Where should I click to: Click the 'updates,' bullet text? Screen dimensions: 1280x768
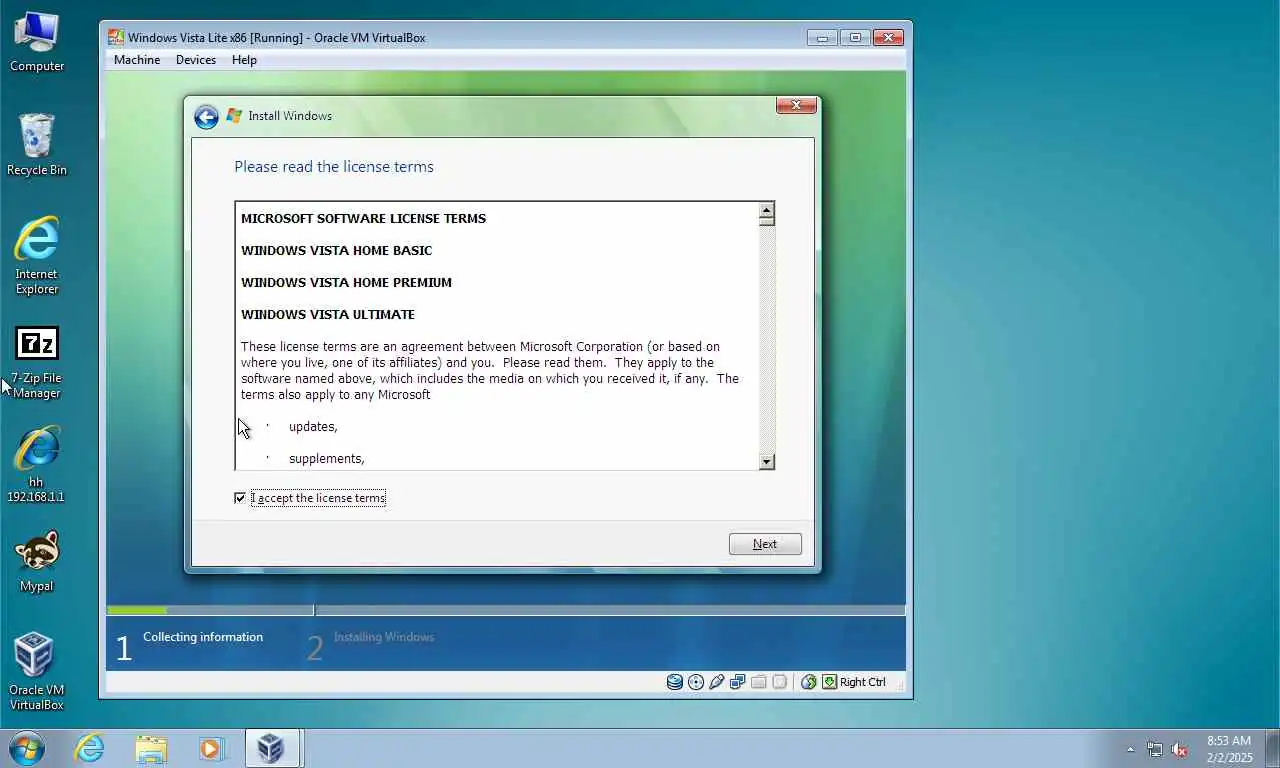coord(313,427)
